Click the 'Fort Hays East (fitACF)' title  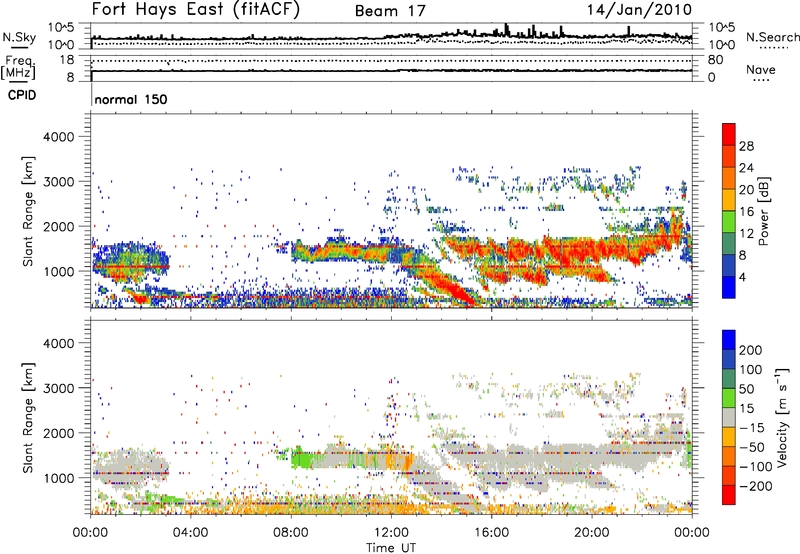[196, 9]
